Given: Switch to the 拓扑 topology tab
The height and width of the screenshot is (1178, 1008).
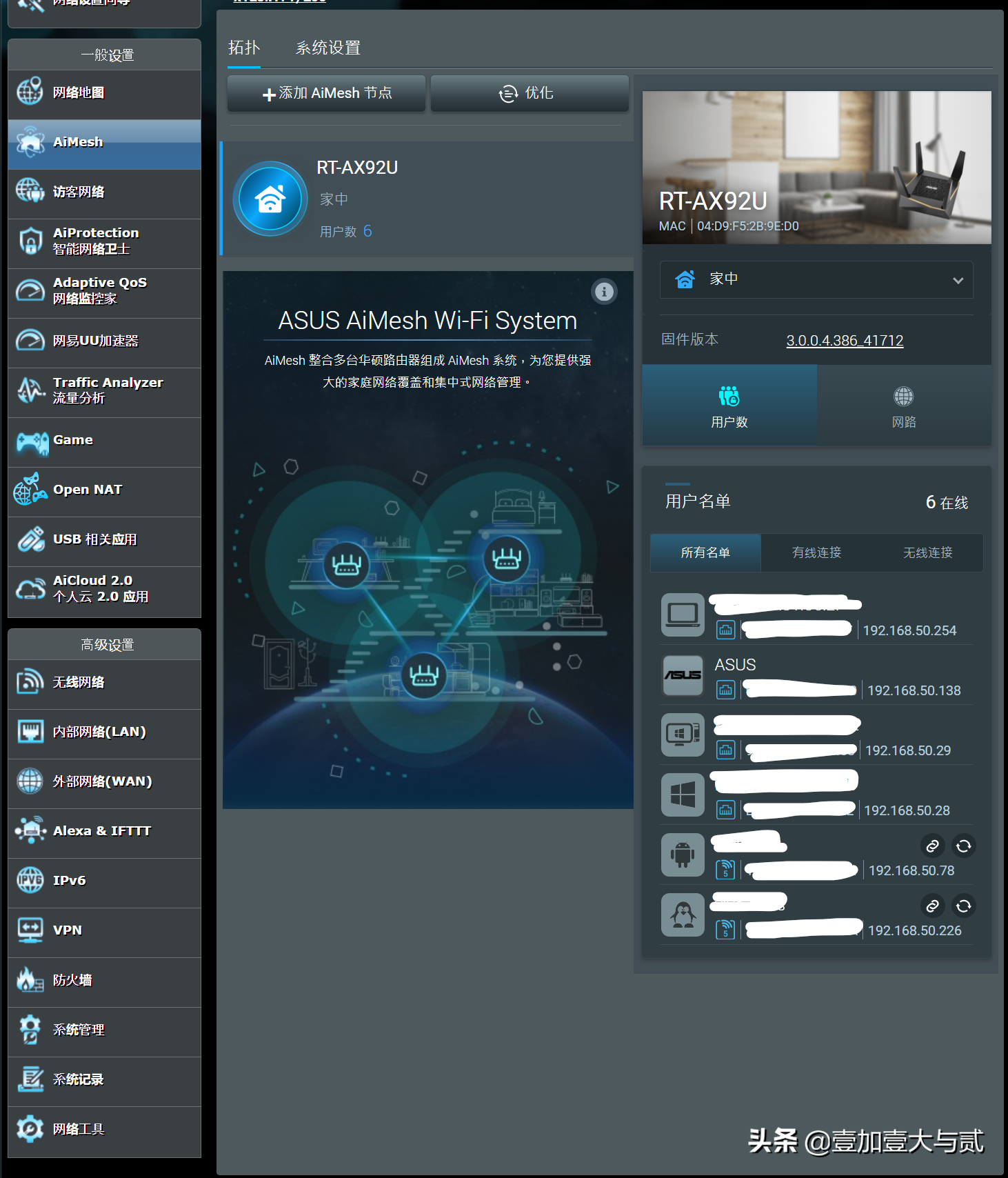Looking at the screenshot, I should tap(244, 48).
